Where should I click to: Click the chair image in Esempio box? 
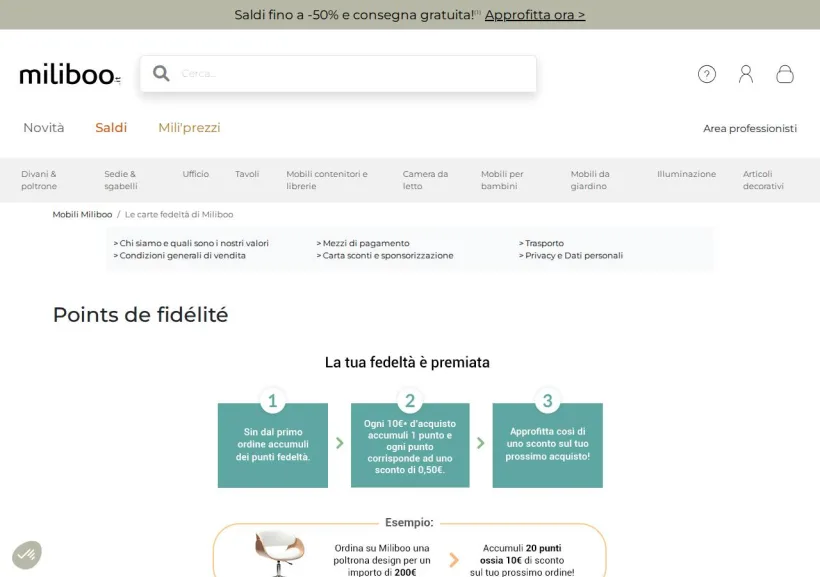[280, 553]
